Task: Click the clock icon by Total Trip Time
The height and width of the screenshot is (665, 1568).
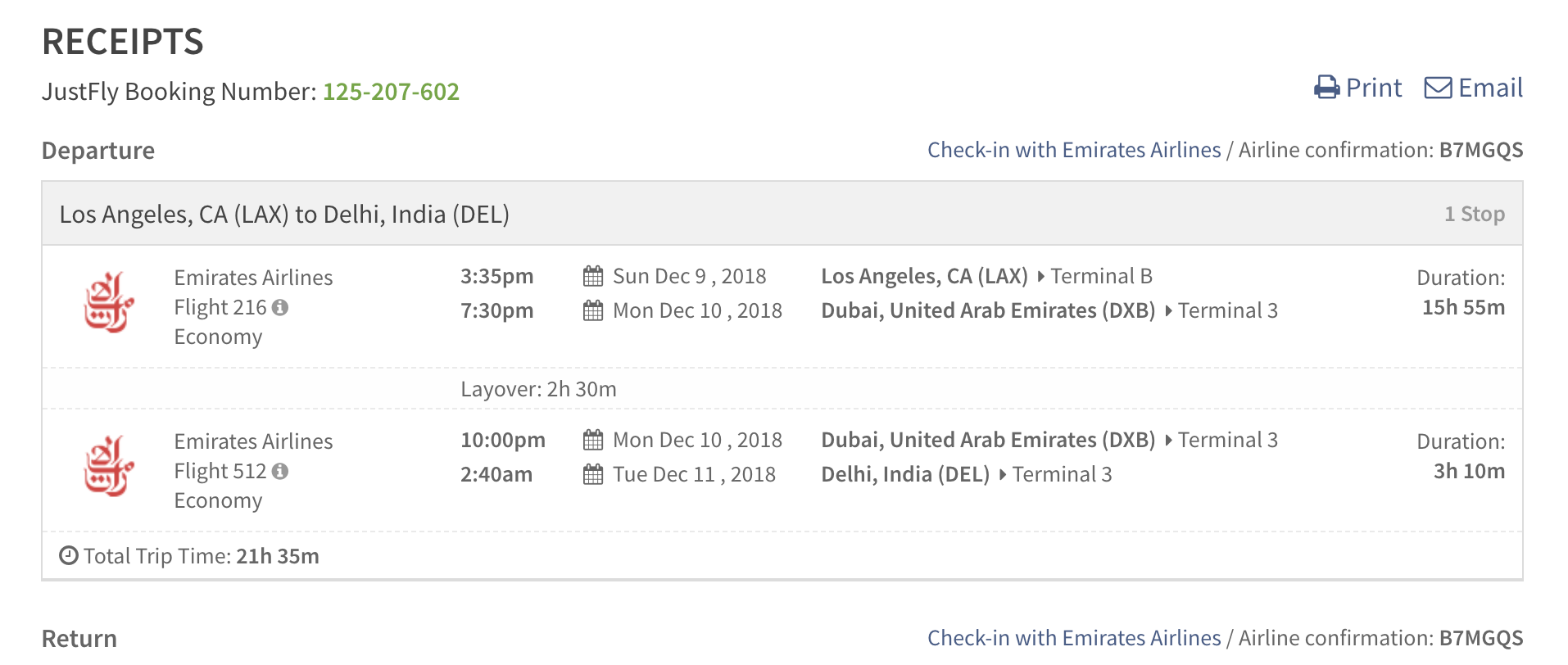Action: pyautogui.click(x=69, y=556)
